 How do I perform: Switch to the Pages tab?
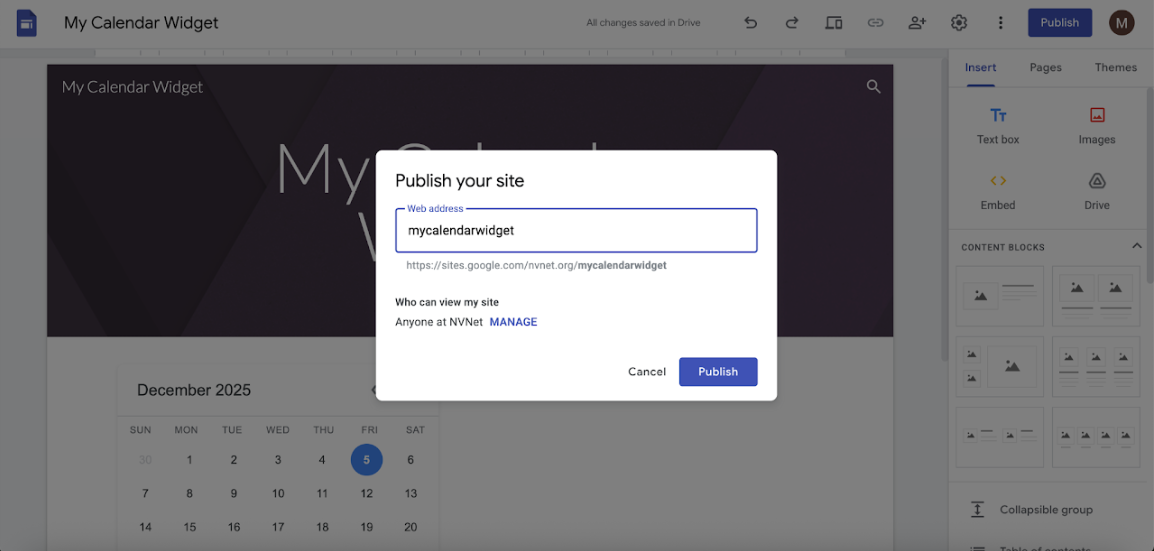1045,67
